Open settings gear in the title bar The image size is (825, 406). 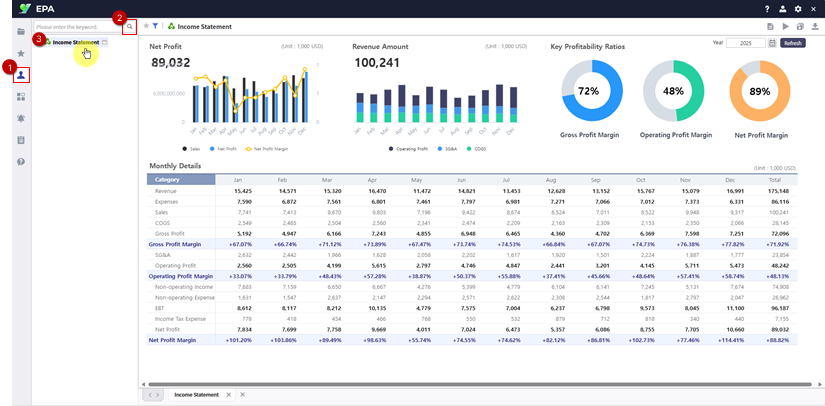798,8
